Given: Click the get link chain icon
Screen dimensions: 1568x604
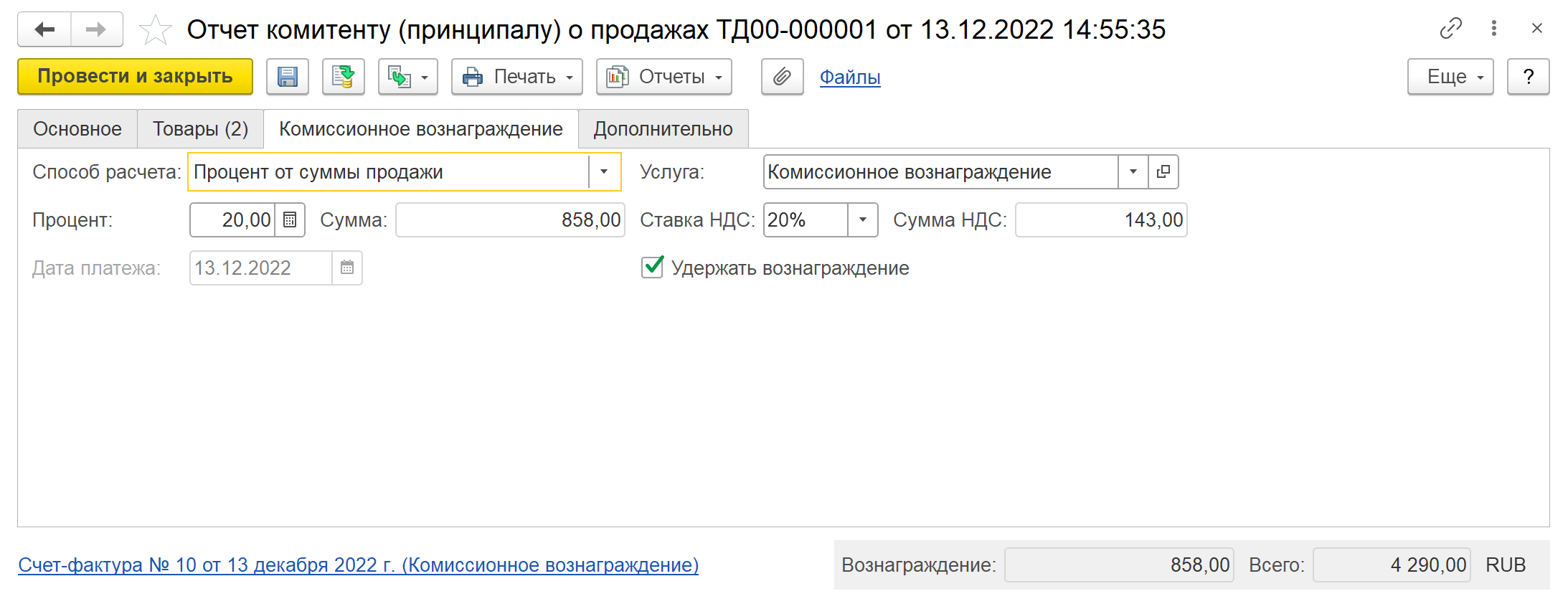Looking at the screenshot, I should point(1450,29).
